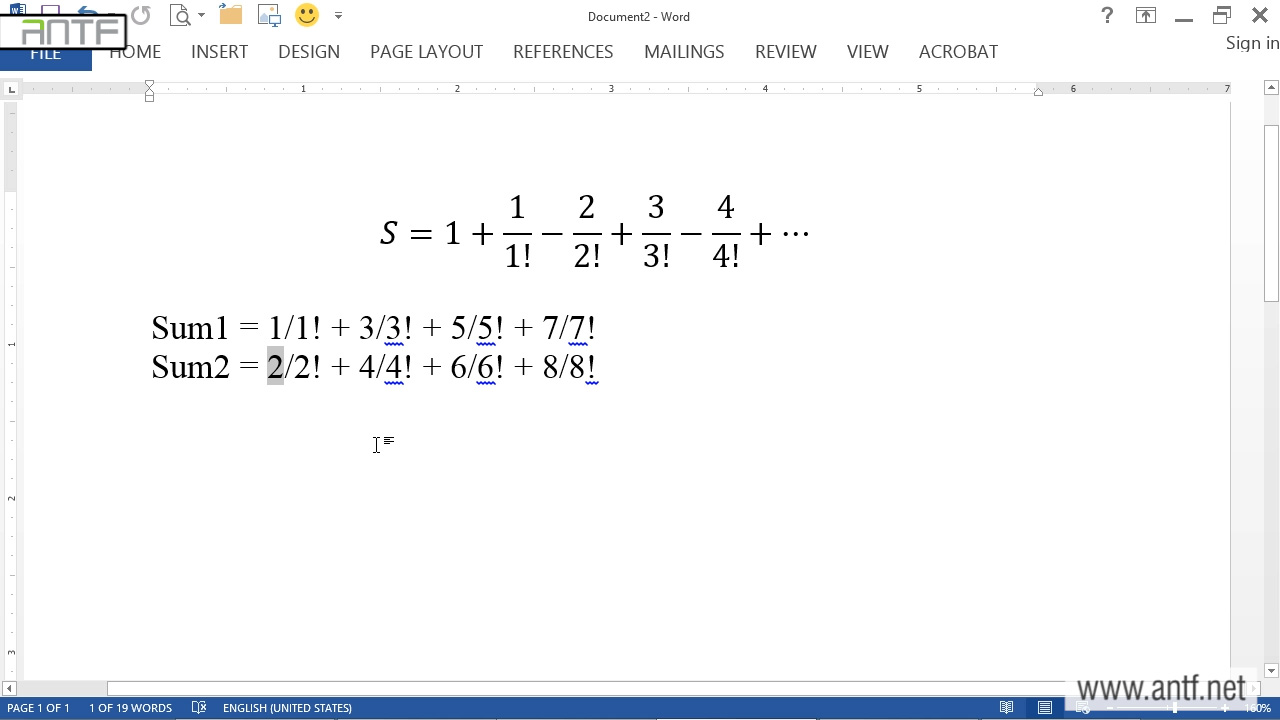Click the picture with monitor icon
Viewport: 1280px width, 720px height.
(269, 16)
